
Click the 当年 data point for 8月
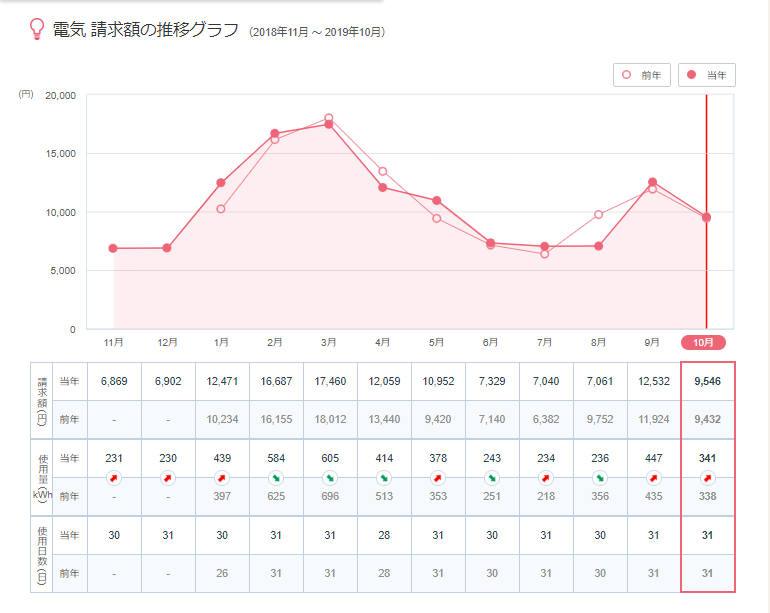pyautogui.click(x=599, y=246)
